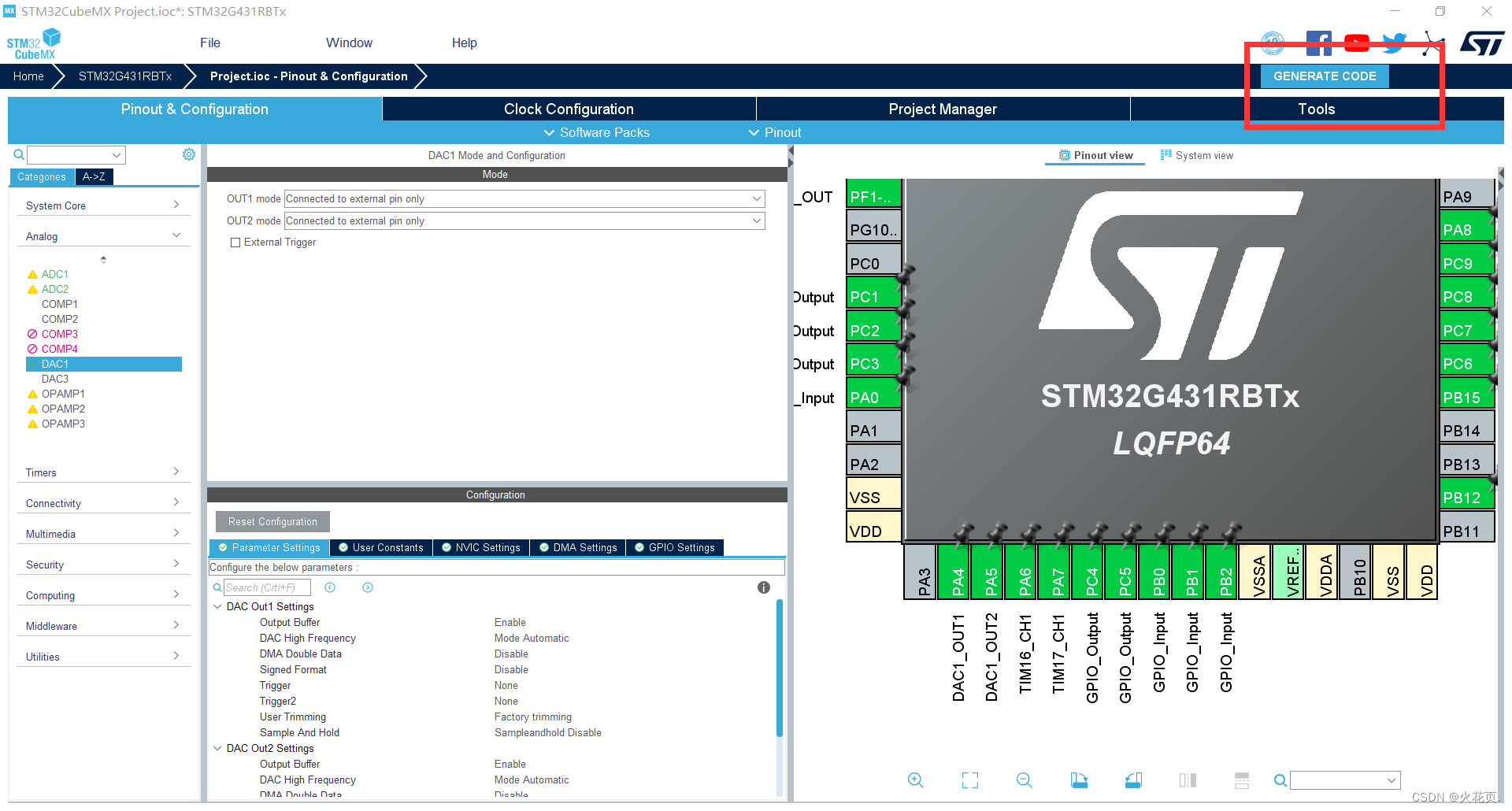Open the STM32CubeMX YouTube channel
The height and width of the screenshot is (811, 1512).
point(1356,42)
